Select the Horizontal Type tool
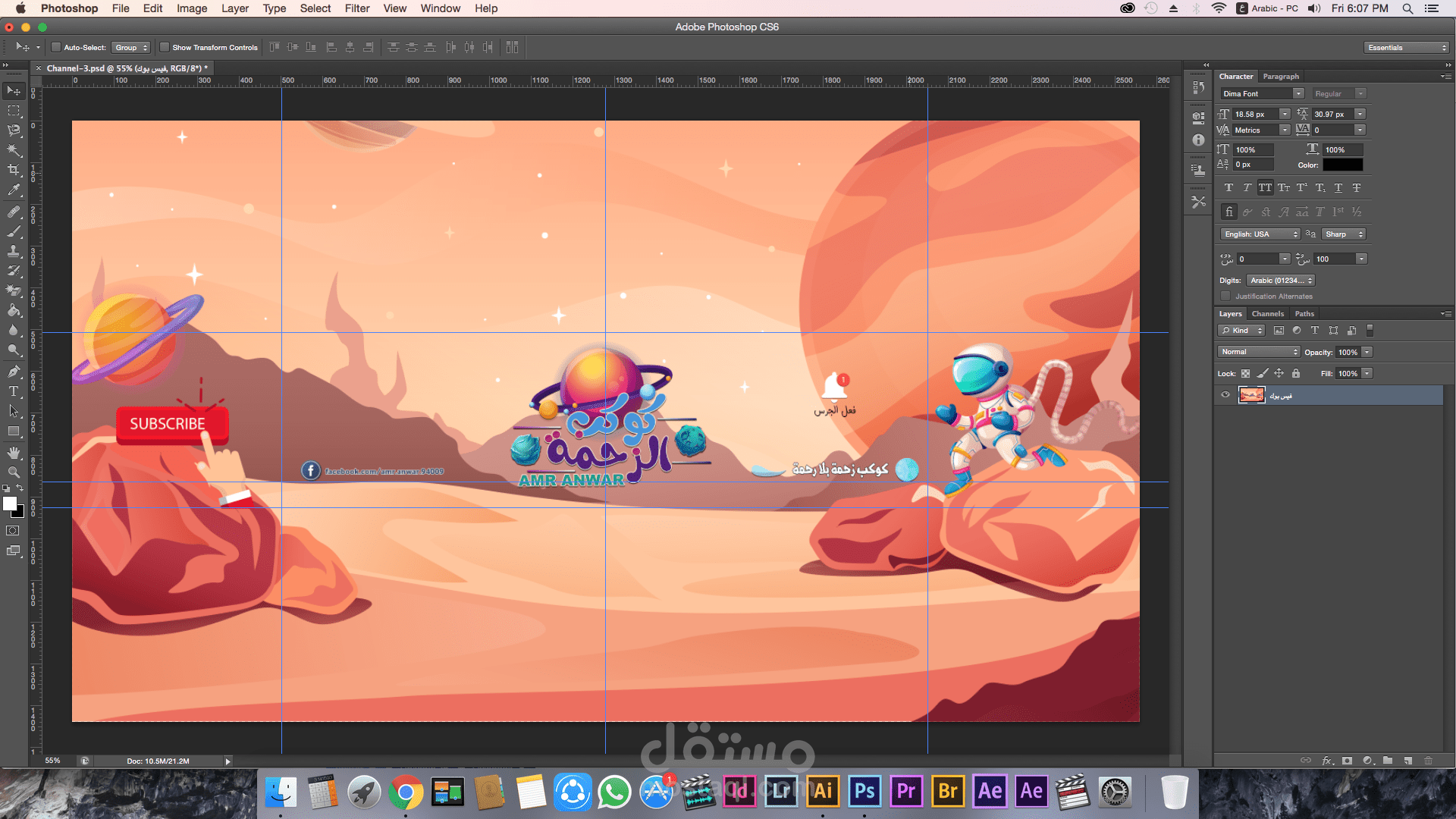 click(x=14, y=391)
